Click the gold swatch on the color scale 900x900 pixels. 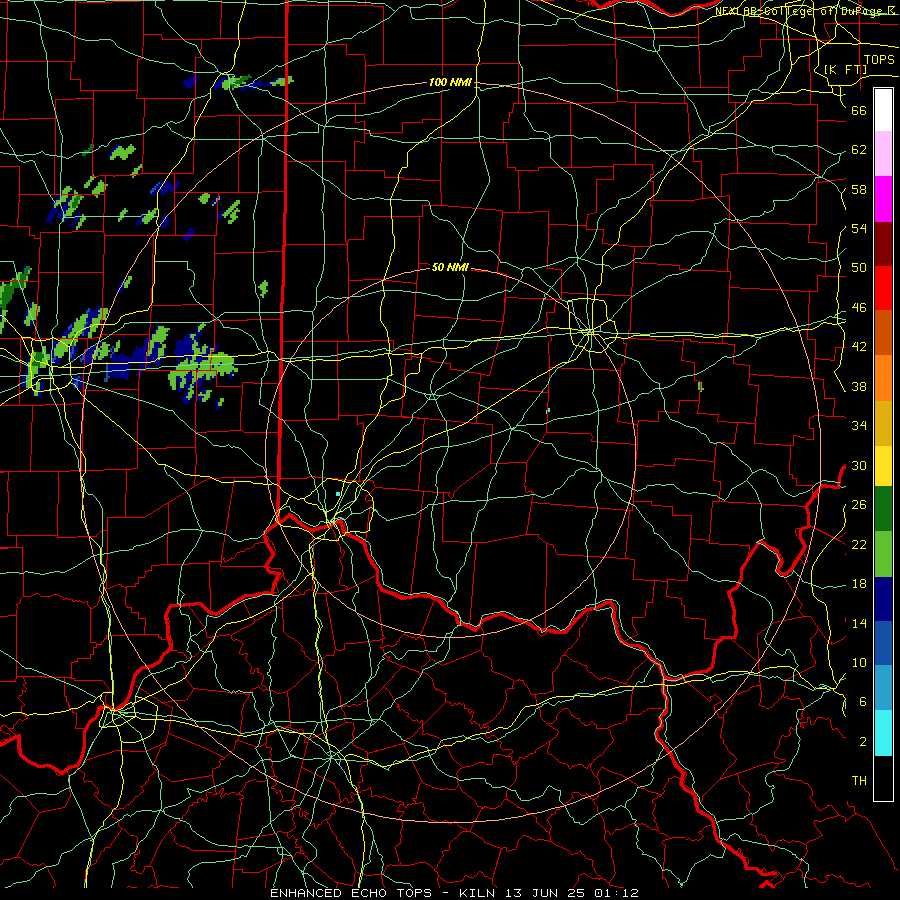click(883, 423)
